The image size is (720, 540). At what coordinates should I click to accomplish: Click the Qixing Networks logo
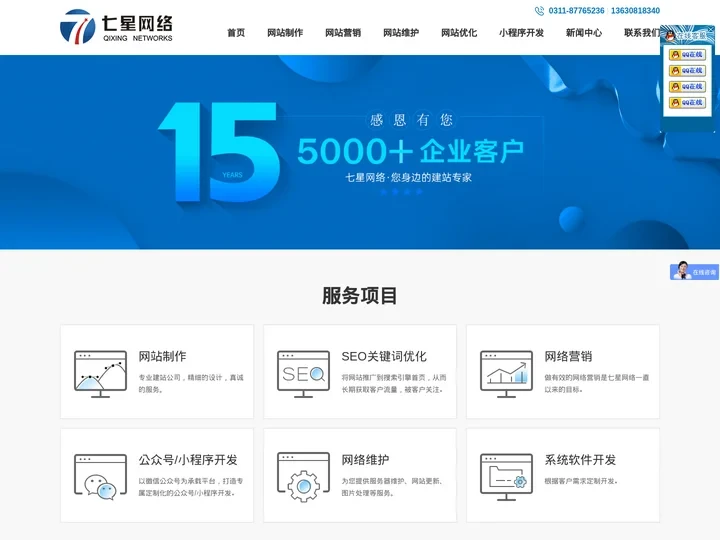point(116,27)
